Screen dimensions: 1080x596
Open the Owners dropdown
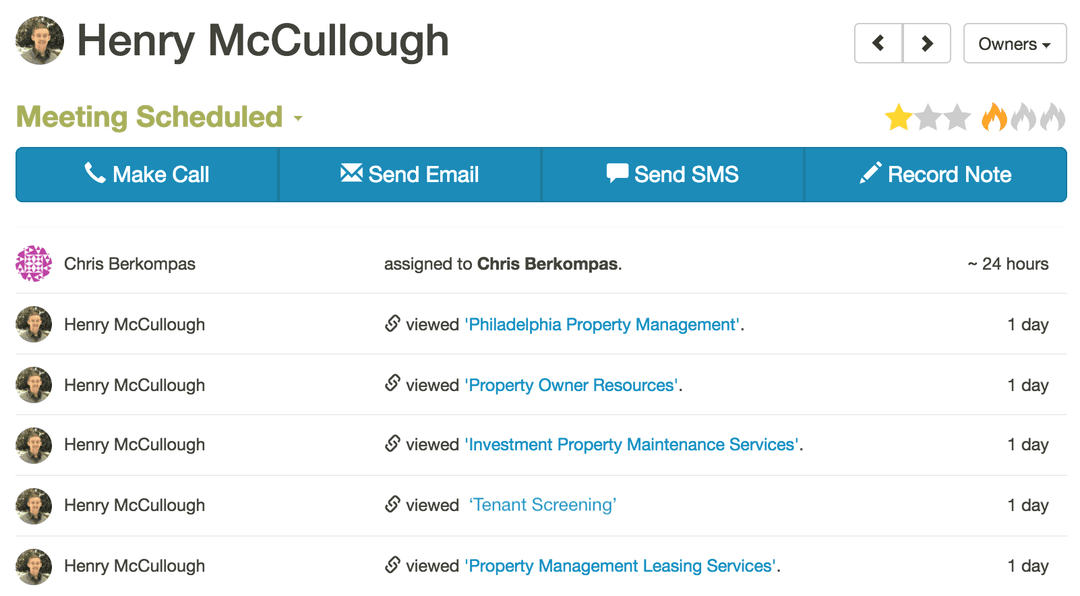1014,44
